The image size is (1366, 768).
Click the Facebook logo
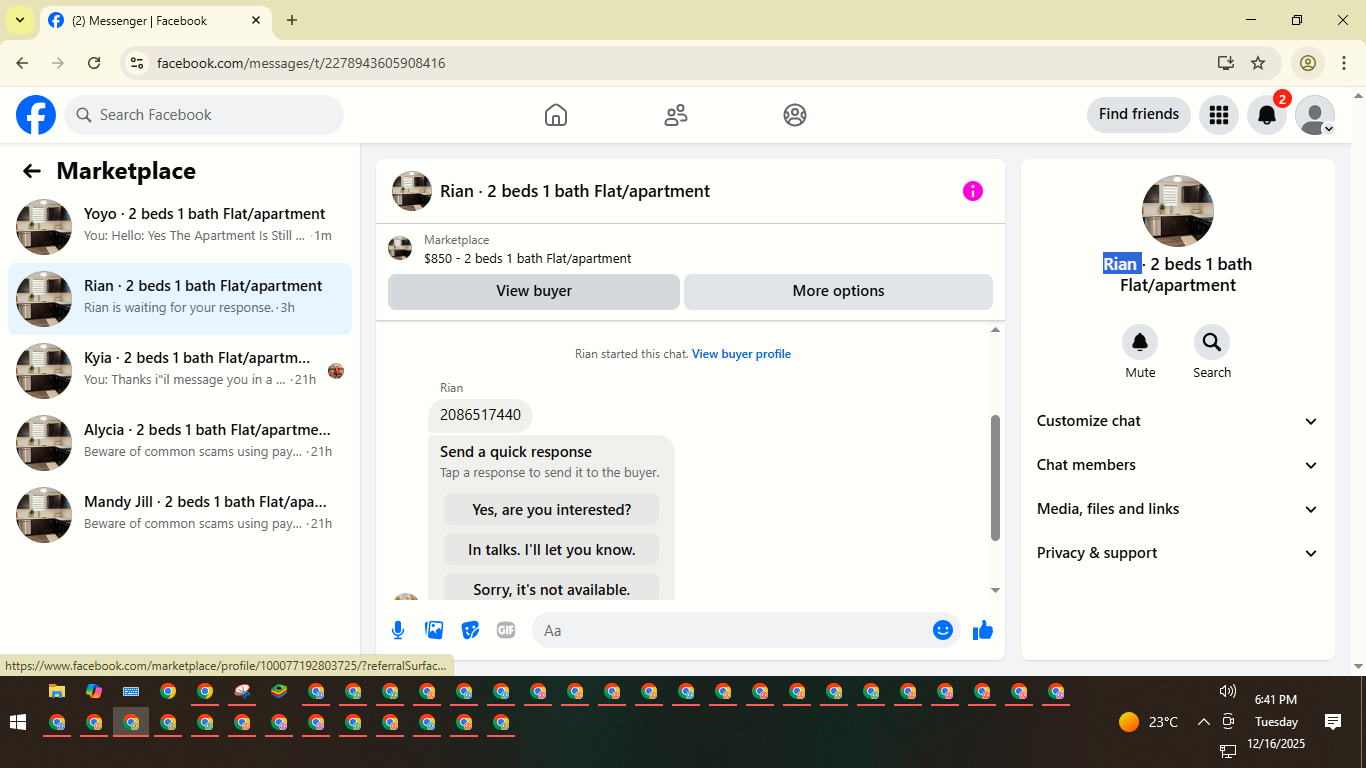click(x=36, y=115)
